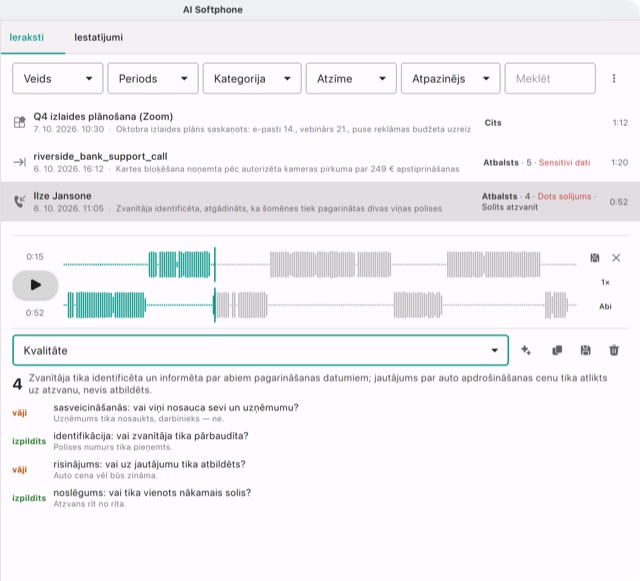Expand the Kvalitāte template dropdown
The height and width of the screenshot is (581, 640).
(x=260, y=350)
